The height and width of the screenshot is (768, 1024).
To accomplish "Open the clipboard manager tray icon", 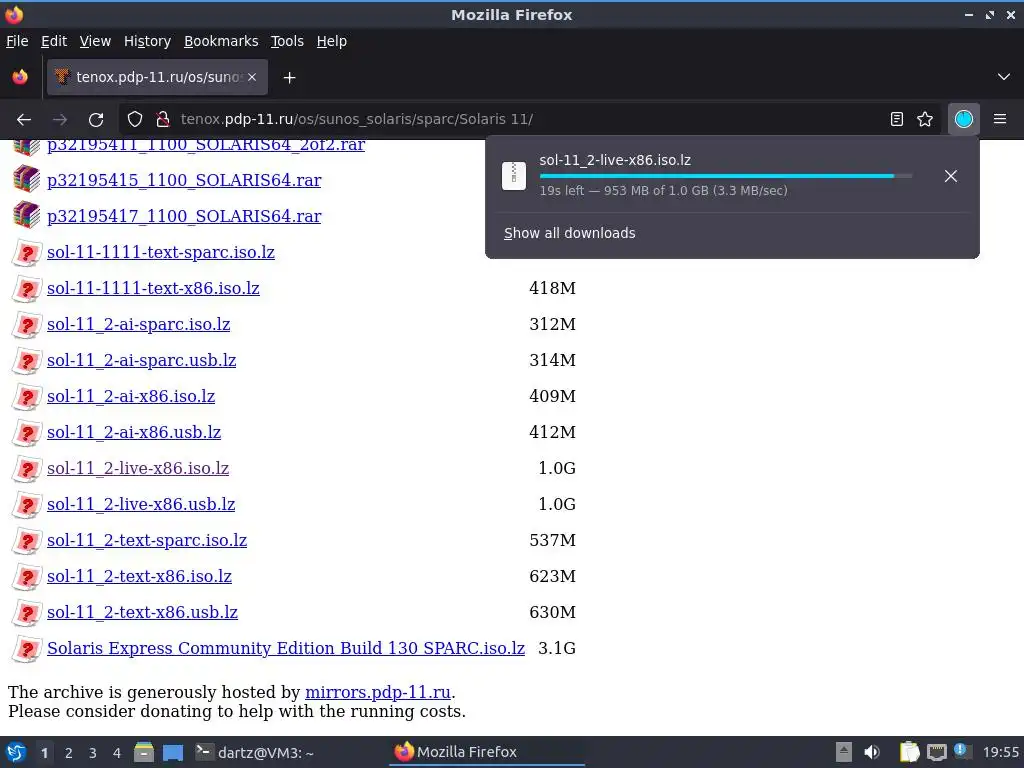I will tap(909, 752).
